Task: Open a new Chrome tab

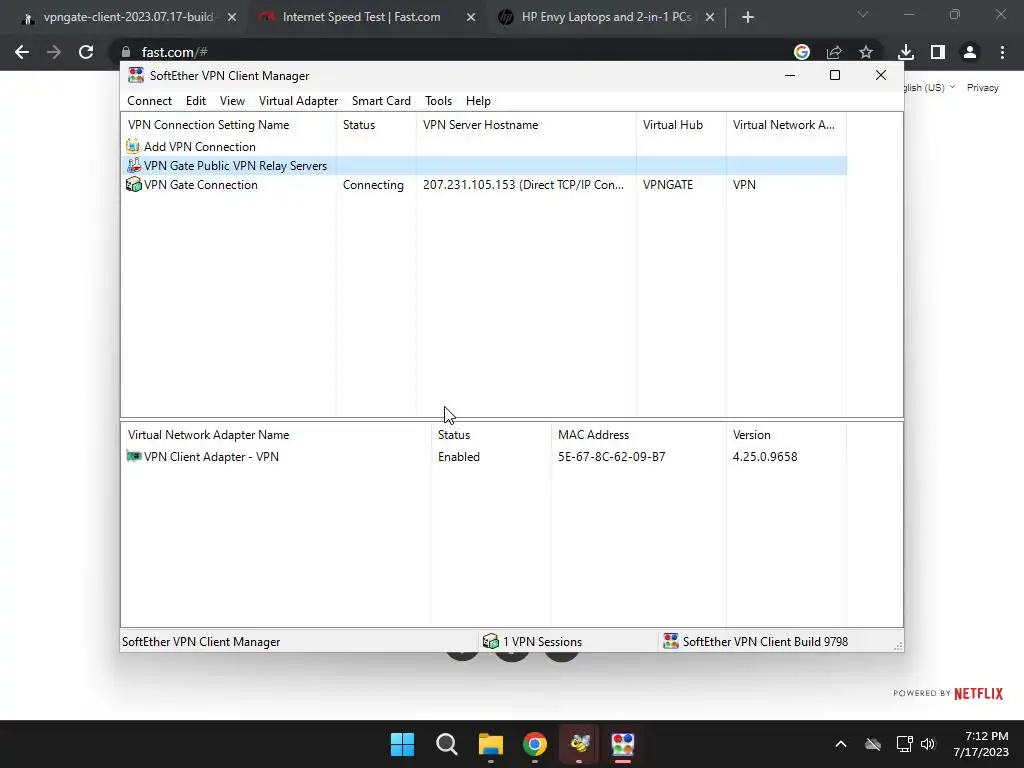Action: click(748, 18)
